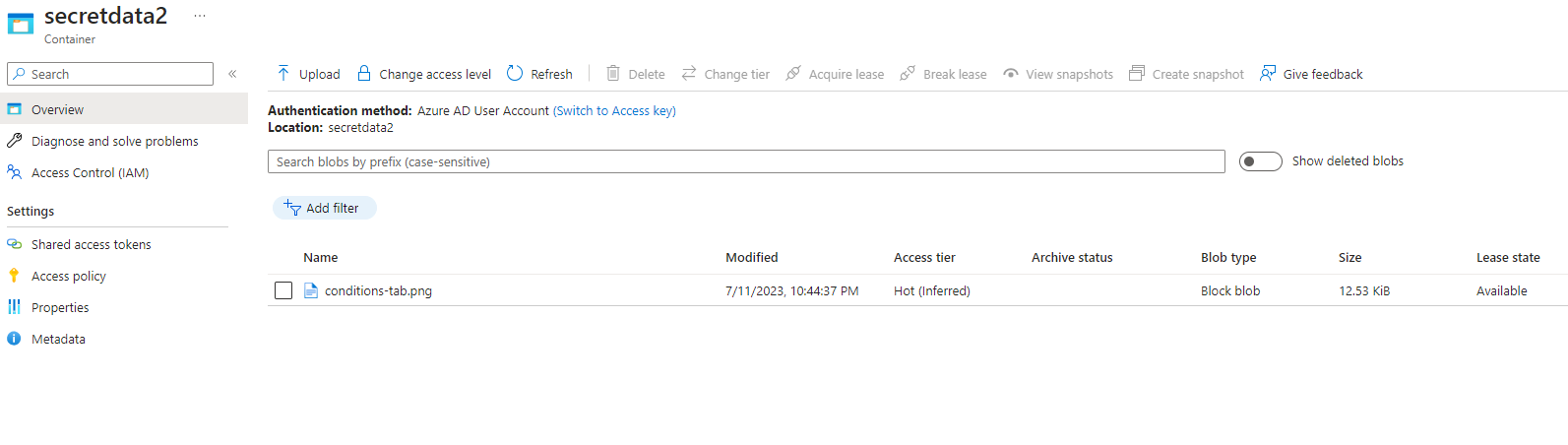Focus the sidebar Search field
1568x445 pixels.
(110, 74)
